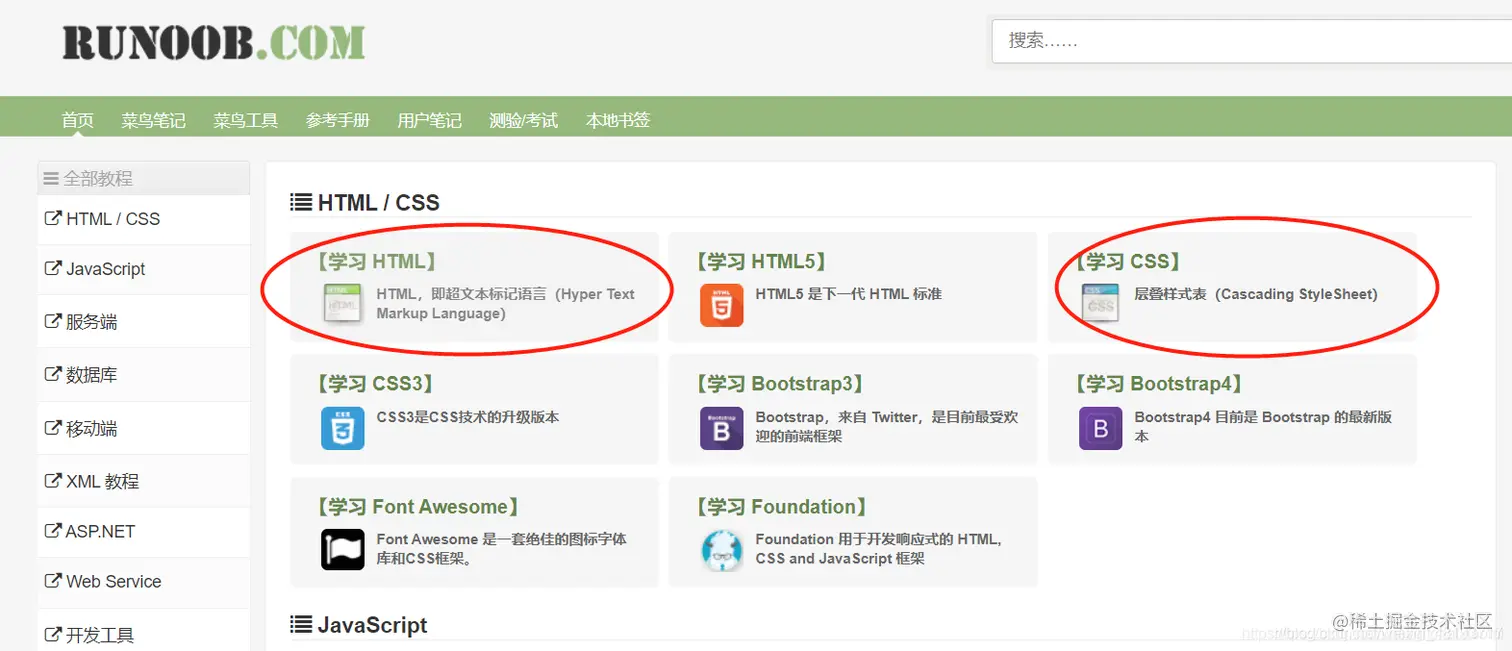Open the 【学习 CSS3】 title link

375,384
